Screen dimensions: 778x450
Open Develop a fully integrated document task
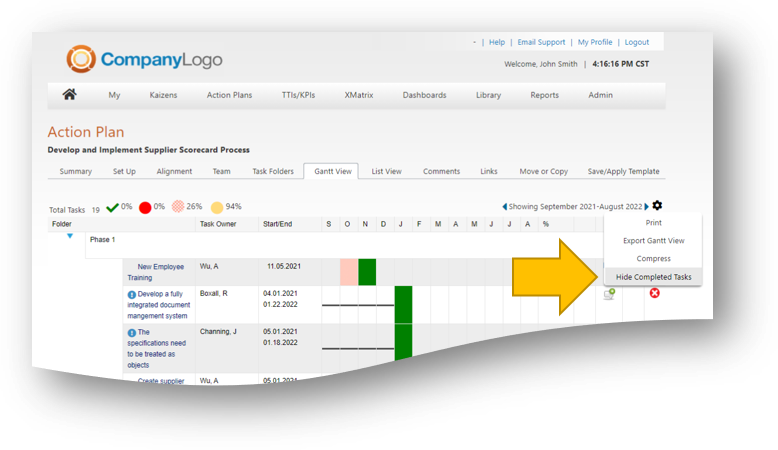159,305
